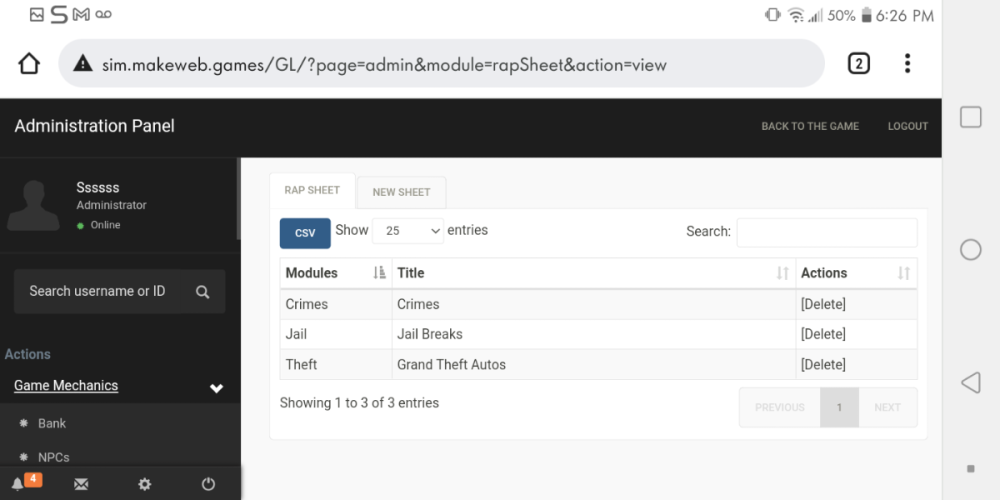Export the table with CSV button

tap(305, 233)
